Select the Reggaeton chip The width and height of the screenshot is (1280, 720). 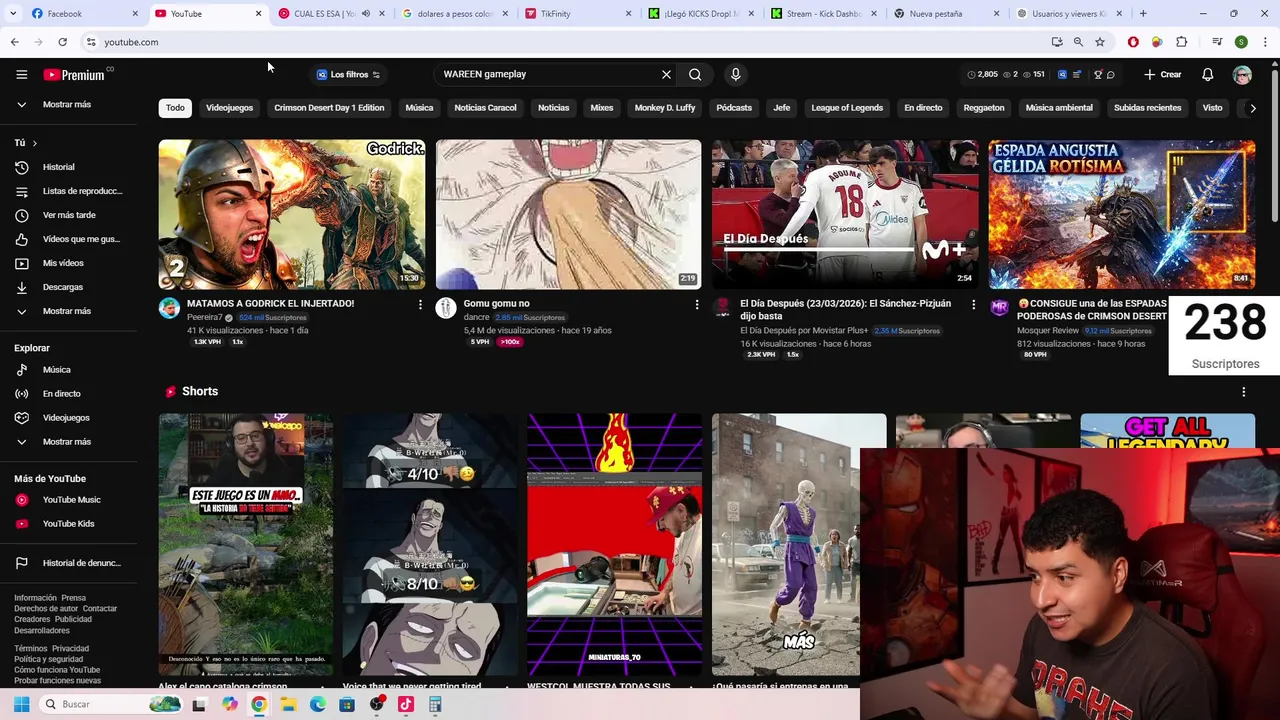pos(984,108)
